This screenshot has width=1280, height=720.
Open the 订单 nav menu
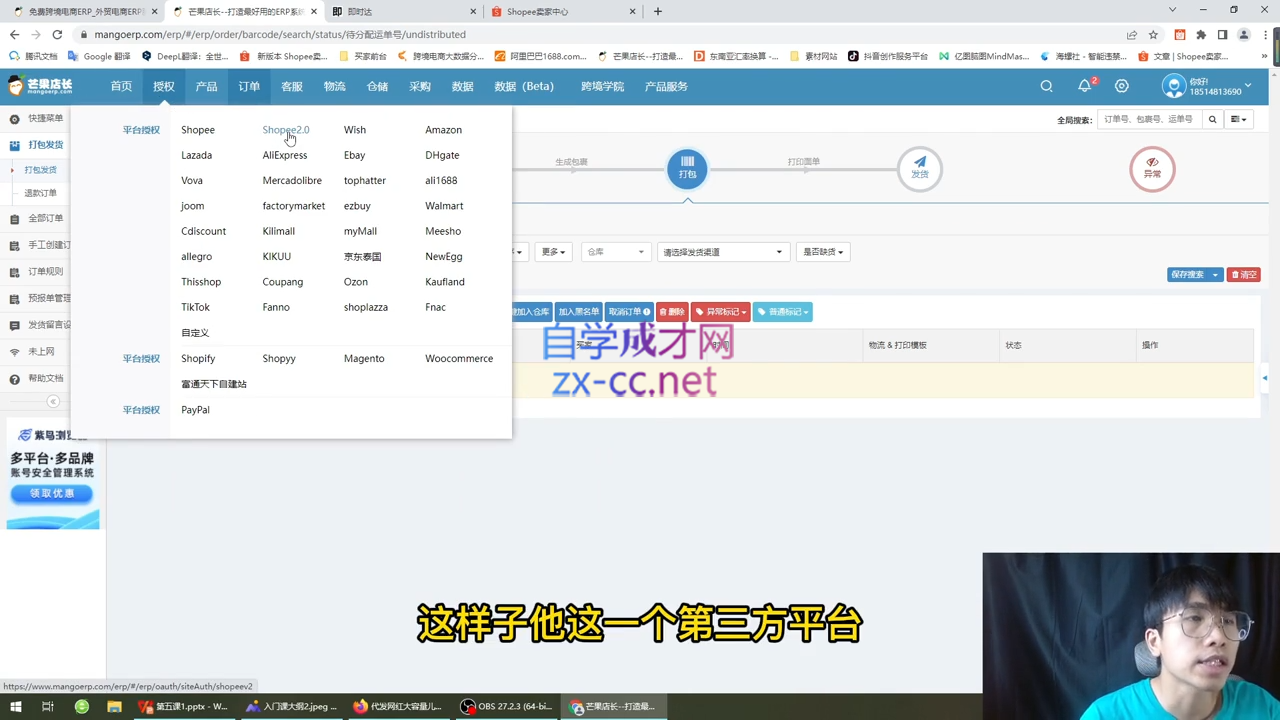pos(249,86)
